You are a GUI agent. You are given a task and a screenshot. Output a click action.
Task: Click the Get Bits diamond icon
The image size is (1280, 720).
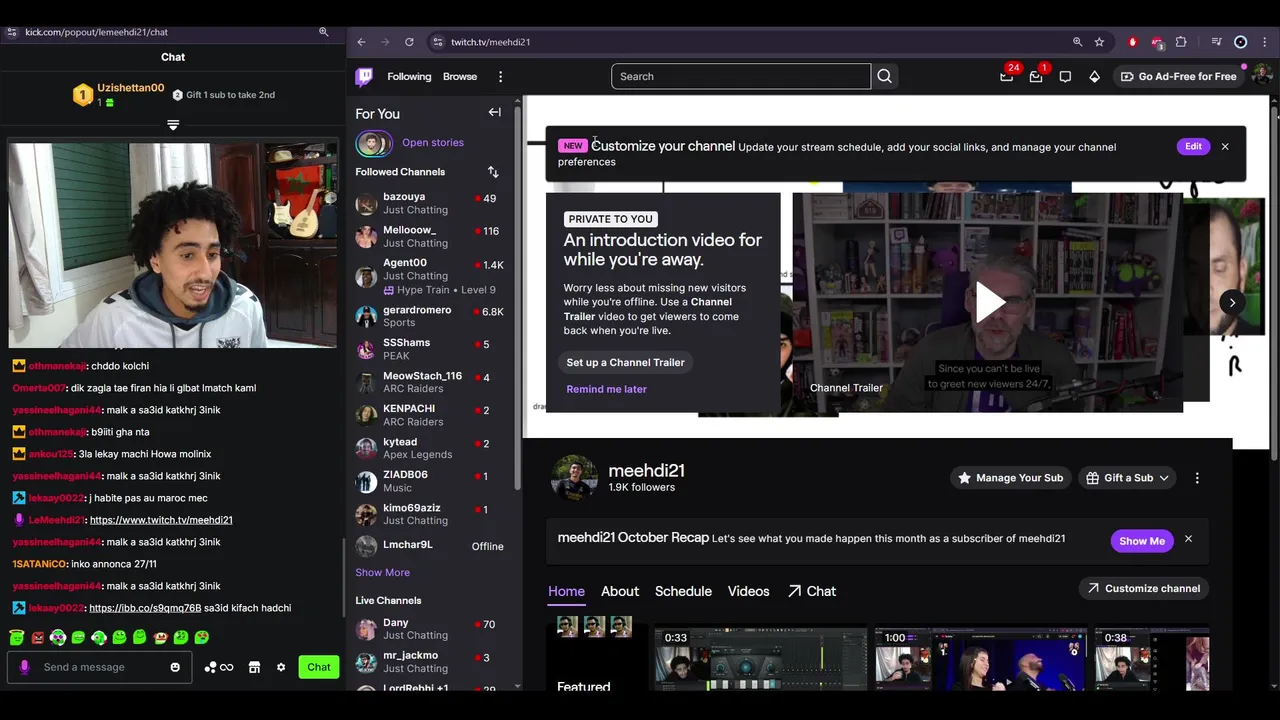1094,77
